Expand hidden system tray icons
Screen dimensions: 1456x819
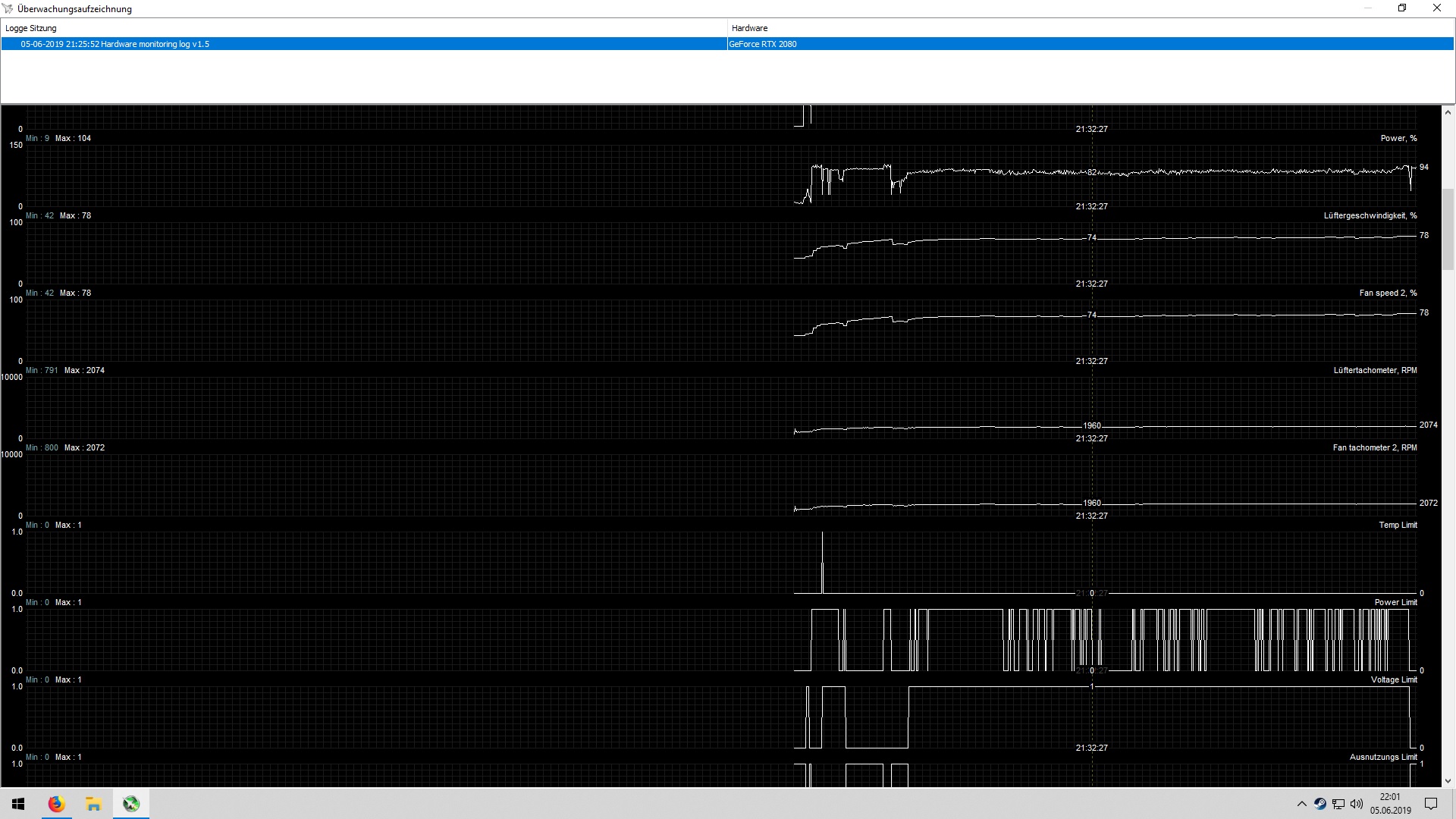pos(1302,804)
